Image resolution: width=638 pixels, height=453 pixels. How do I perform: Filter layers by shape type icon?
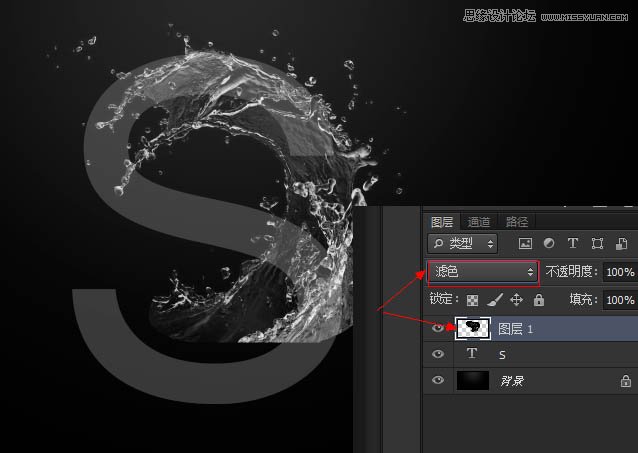(597, 243)
